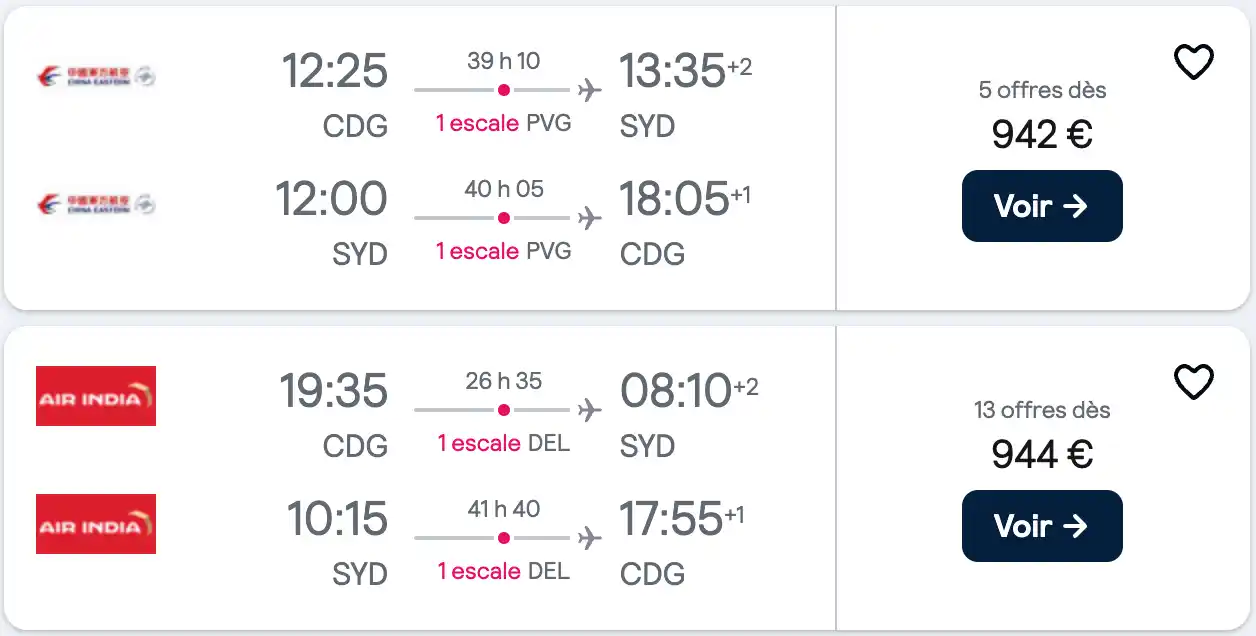Screen dimensions: 1256x636
Task: Select the 12:25 CDG departure time
Action: point(334,72)
